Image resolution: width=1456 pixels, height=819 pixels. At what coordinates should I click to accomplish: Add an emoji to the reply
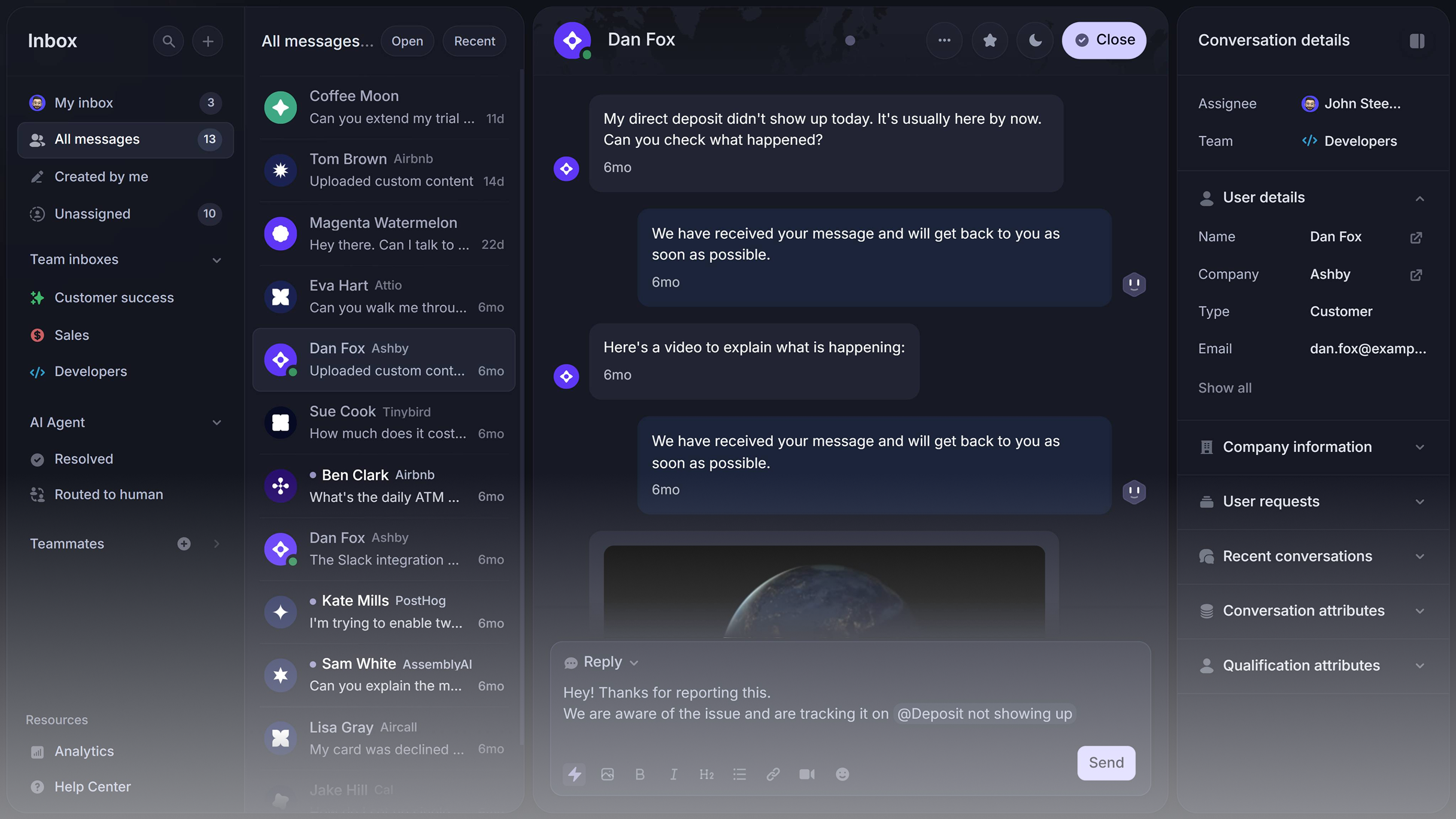(842, 774)
